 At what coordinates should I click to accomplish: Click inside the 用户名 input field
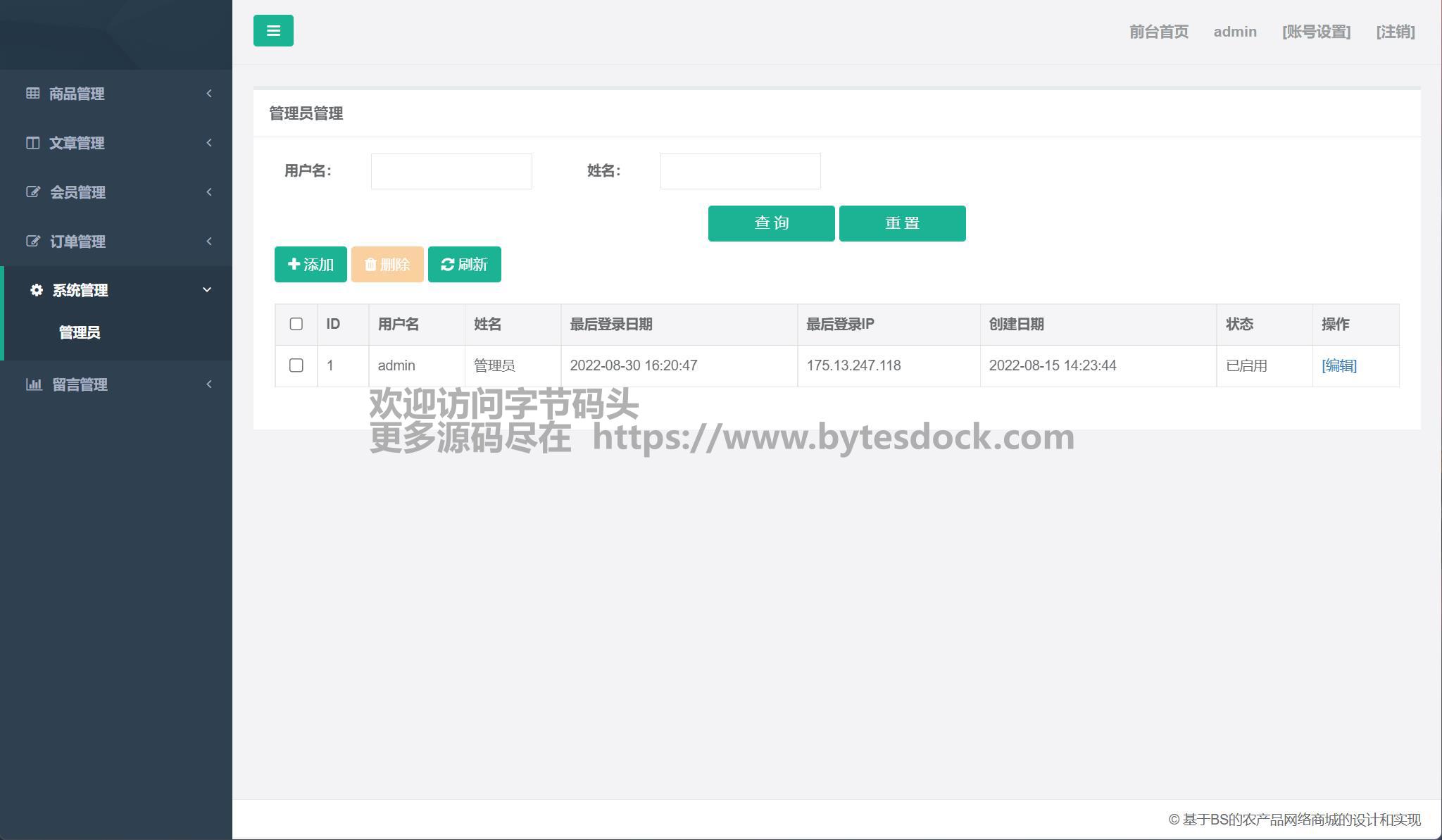451,171
